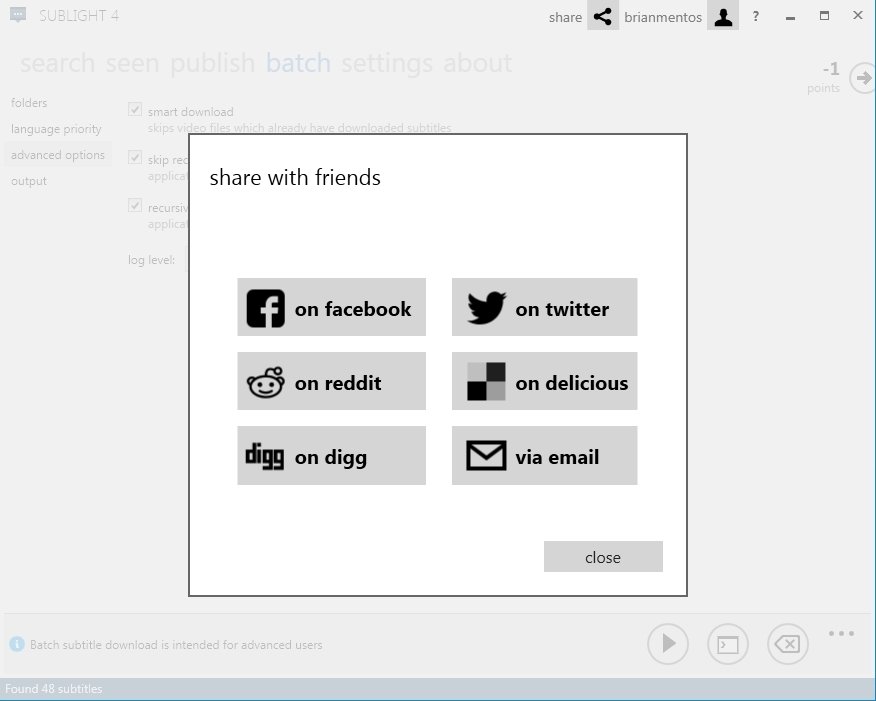Image resolution: width=876 pixels, height=701 pixels.
Task: Go to the publish tab
Action: pyautogui.click(x=212, y=63)
